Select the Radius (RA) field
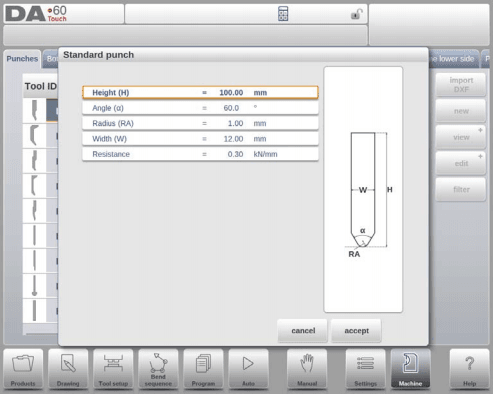Screen dimensions: 493x394 (200, 123)
